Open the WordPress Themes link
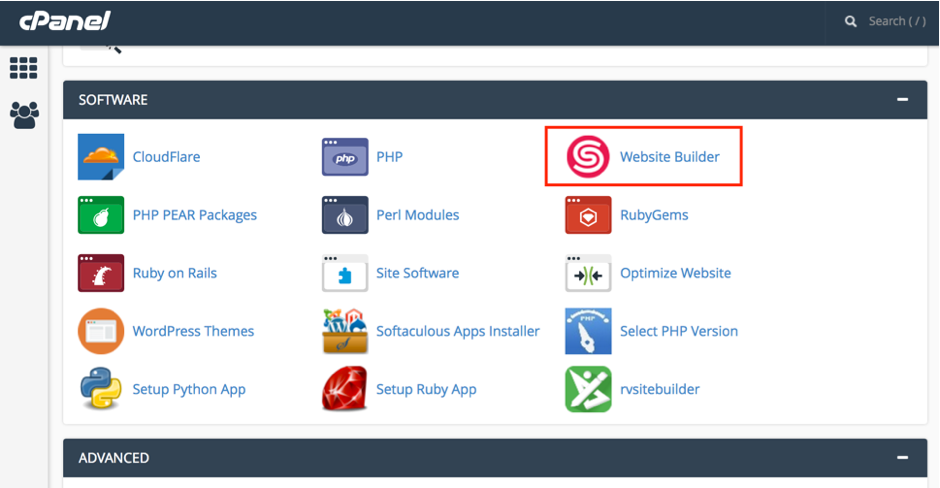 [x=193, y=332]
